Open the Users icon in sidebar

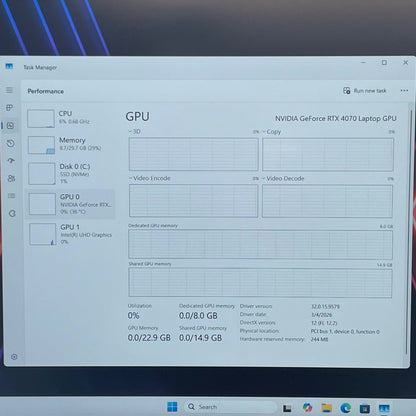[11, 178]
